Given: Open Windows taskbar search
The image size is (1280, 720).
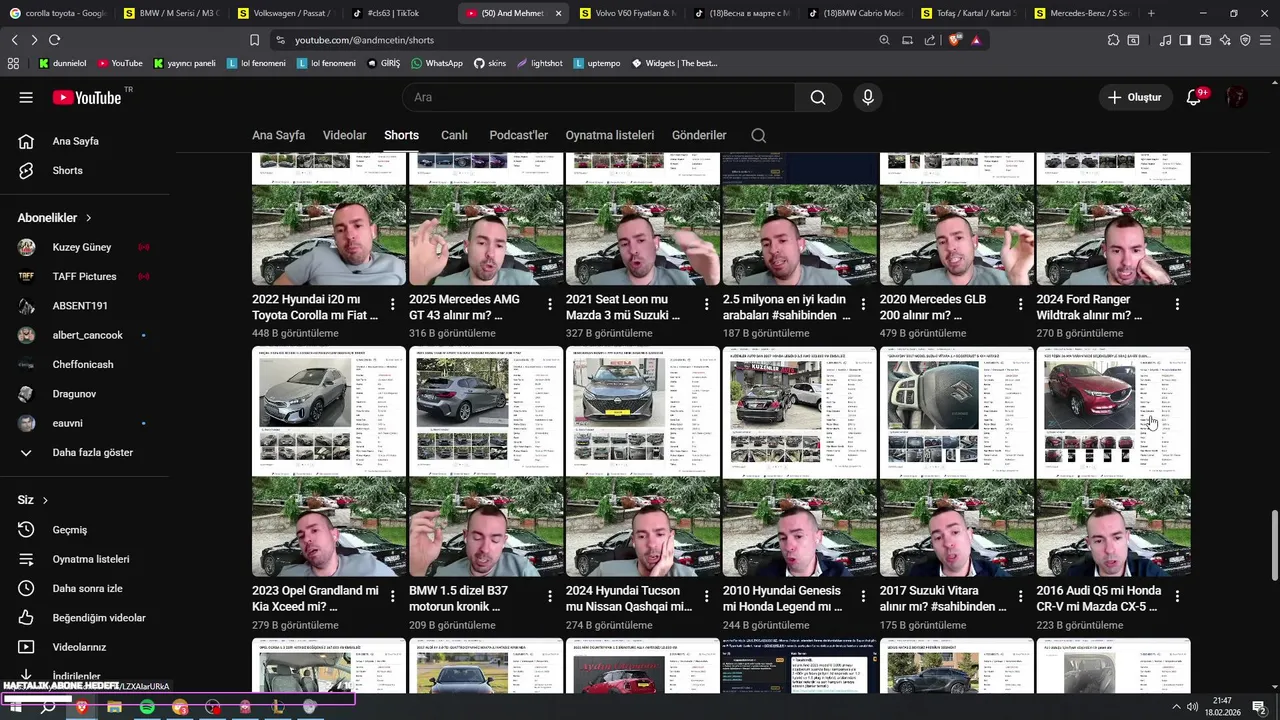Looking at the screenshot, I should 48,707.
